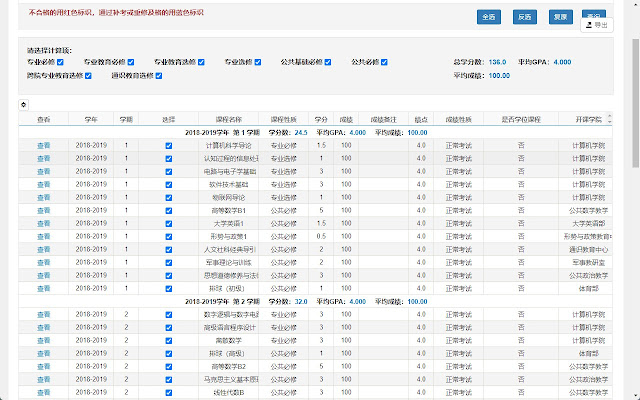Screen dimensions: 640x400
Task: Toggle the 通识教育选修 filter checkbox
Action: tap(159, 76)
